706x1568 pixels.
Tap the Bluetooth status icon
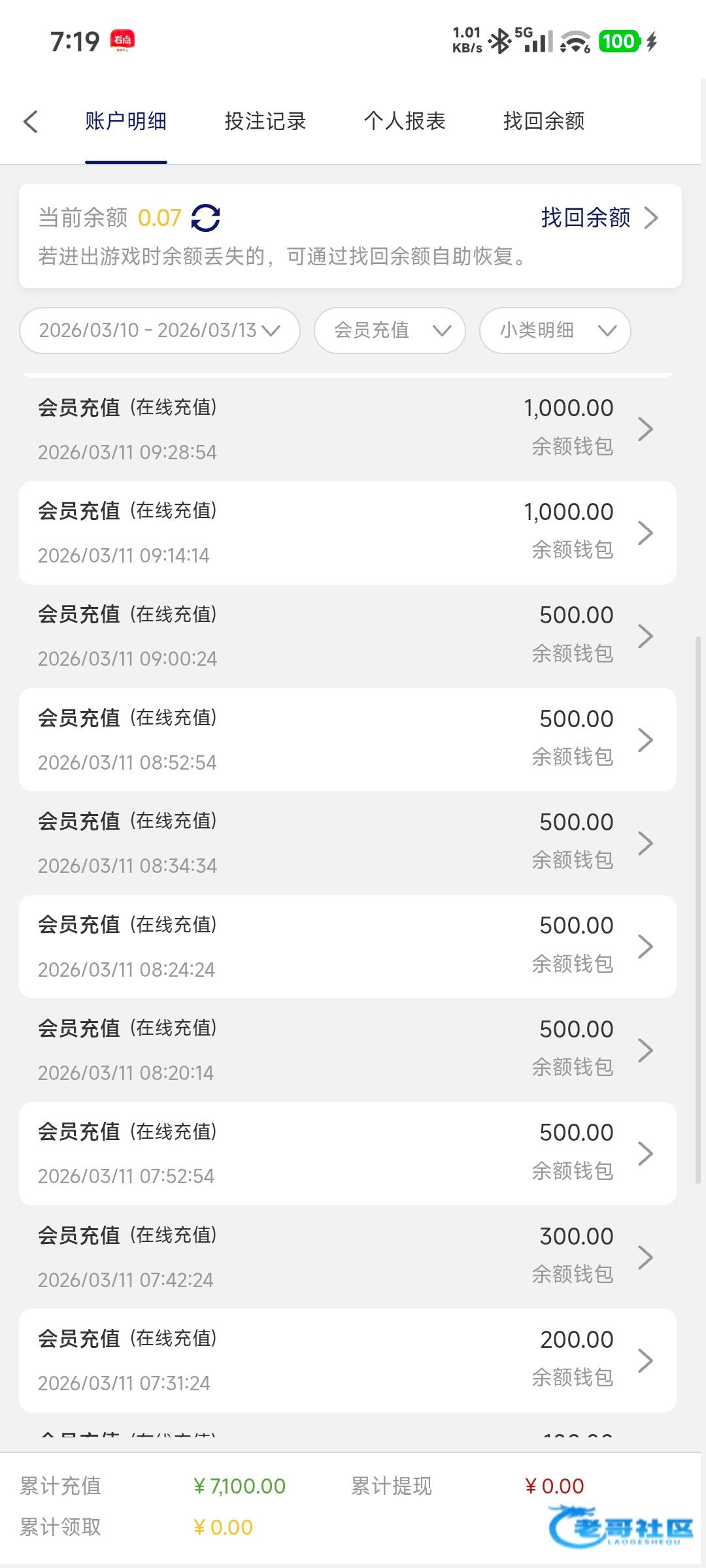click(x=500, y=41)
